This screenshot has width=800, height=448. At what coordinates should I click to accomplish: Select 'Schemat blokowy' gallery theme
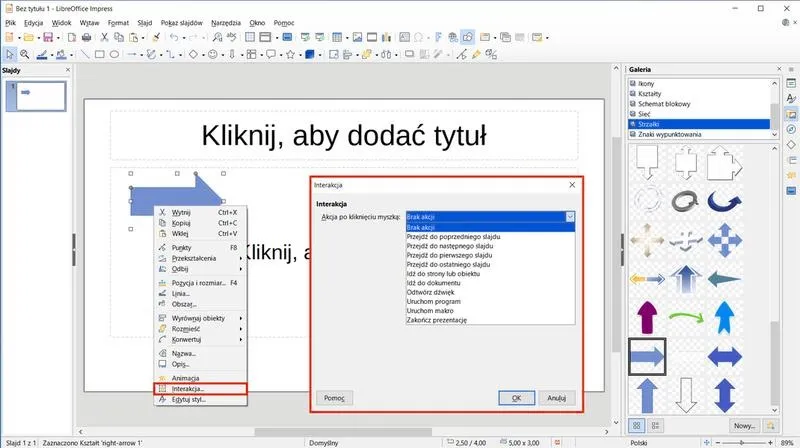click(699, 104)
